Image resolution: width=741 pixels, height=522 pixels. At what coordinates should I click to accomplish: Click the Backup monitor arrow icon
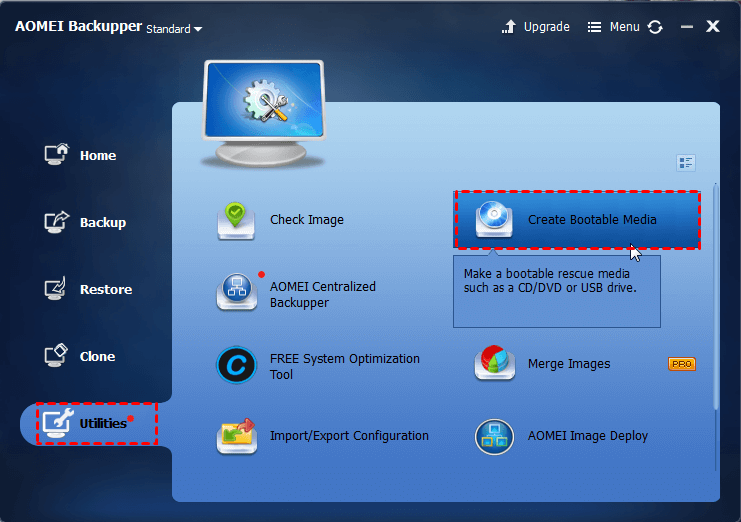[57, 222]
